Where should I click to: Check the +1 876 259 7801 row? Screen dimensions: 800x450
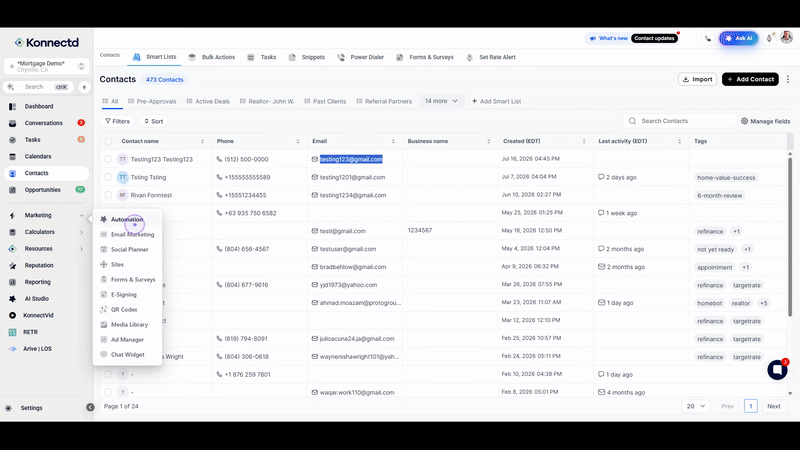tap(108, 374)
